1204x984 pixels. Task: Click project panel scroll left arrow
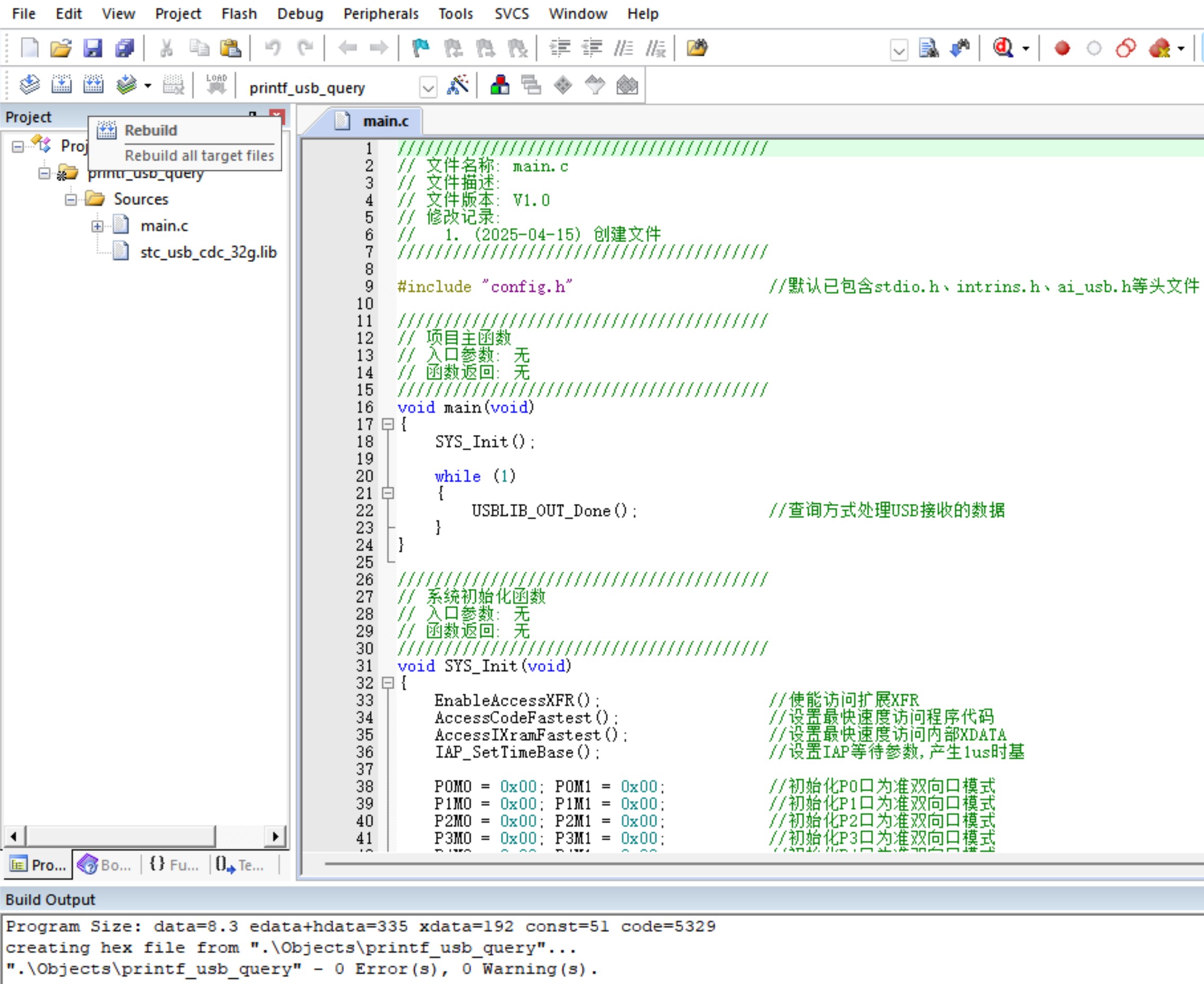pos(14,836)
